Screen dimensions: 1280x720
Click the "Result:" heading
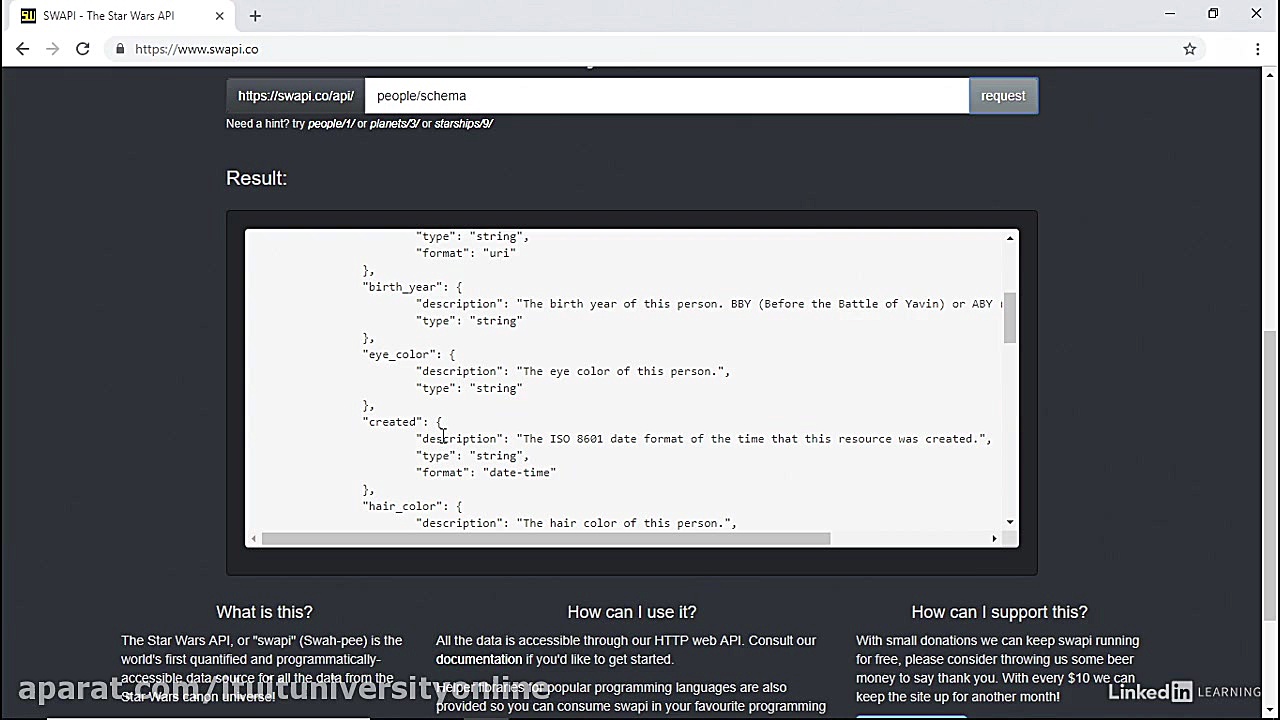257,178
